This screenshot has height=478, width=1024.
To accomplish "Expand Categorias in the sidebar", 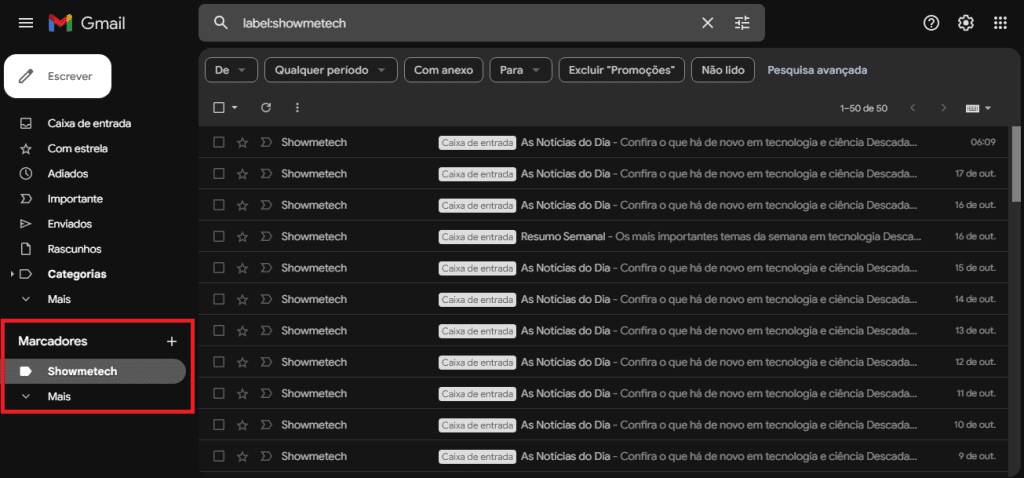I will (x=12, y=274).
